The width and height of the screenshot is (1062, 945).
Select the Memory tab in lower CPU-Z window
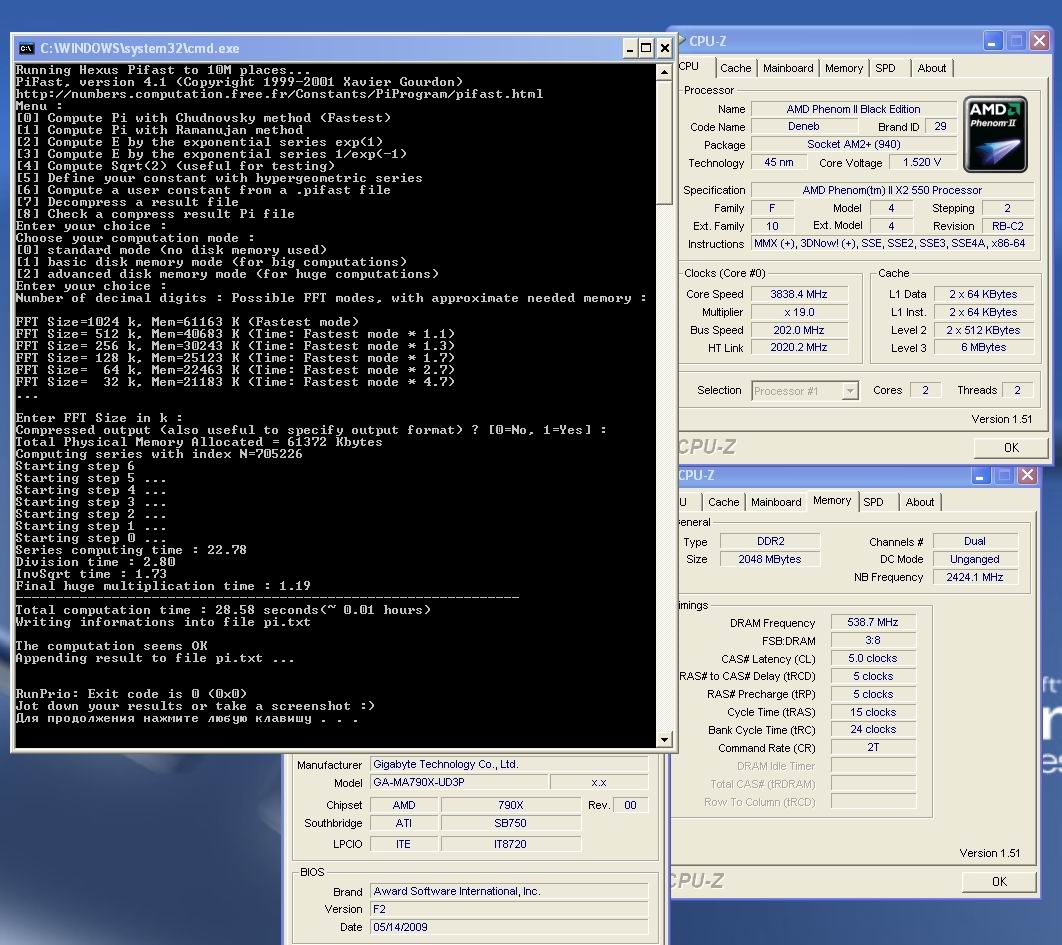pyautogui.click(x=832, y=501)
